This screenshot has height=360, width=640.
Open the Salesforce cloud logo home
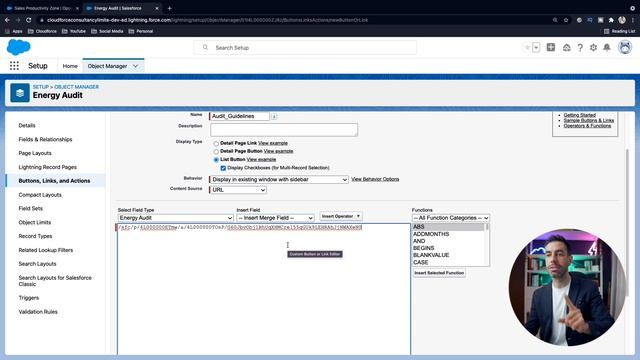point(18,47)
